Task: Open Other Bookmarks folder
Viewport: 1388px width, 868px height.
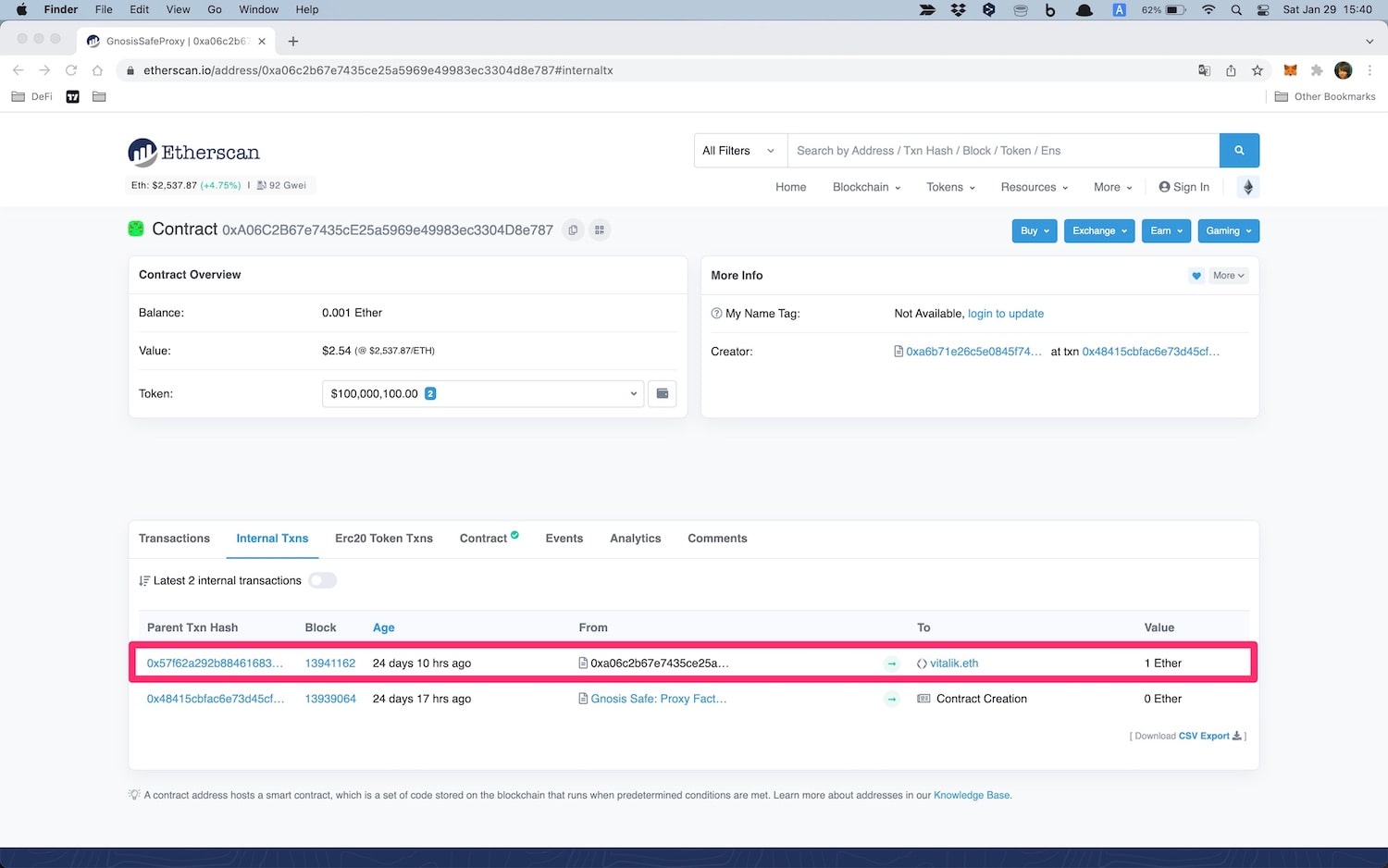Action: [x=1325, y=96]
